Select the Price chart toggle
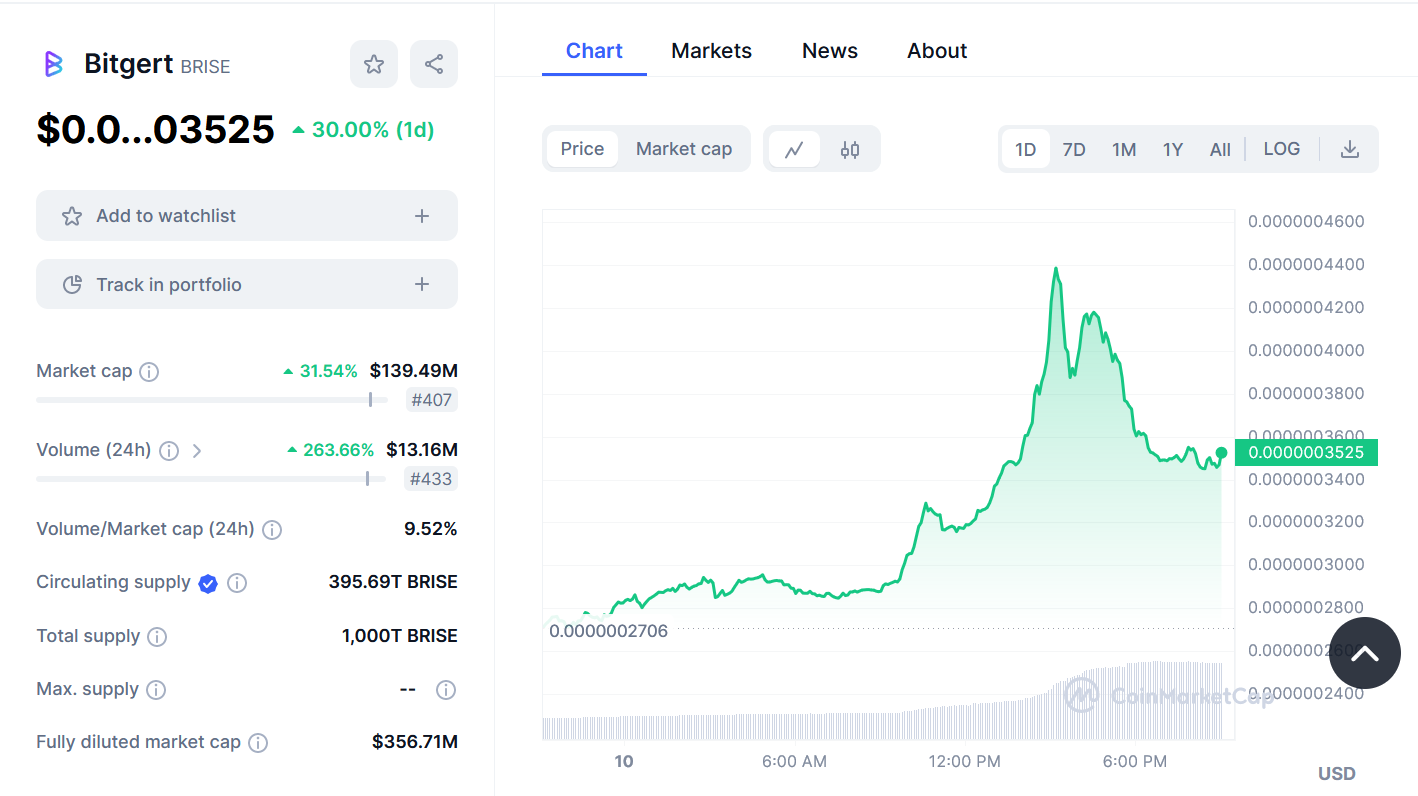Image resolution: width=1418 pixels, height=796 pixels. point(582,149)
